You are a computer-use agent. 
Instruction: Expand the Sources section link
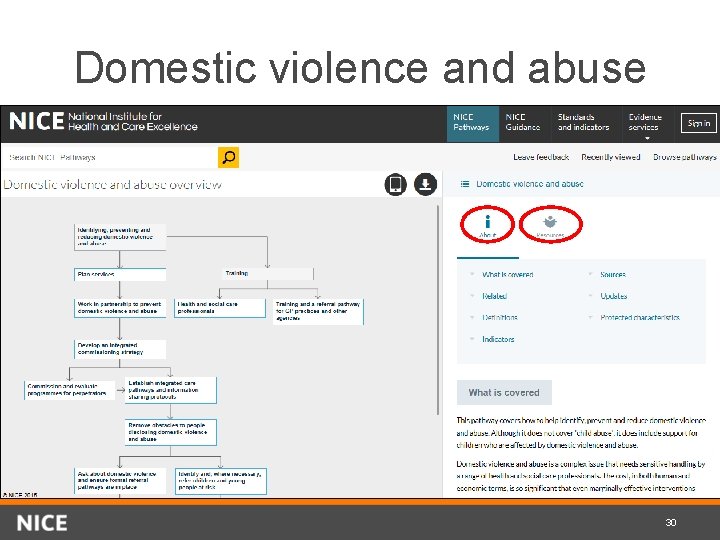pos(613,275)
